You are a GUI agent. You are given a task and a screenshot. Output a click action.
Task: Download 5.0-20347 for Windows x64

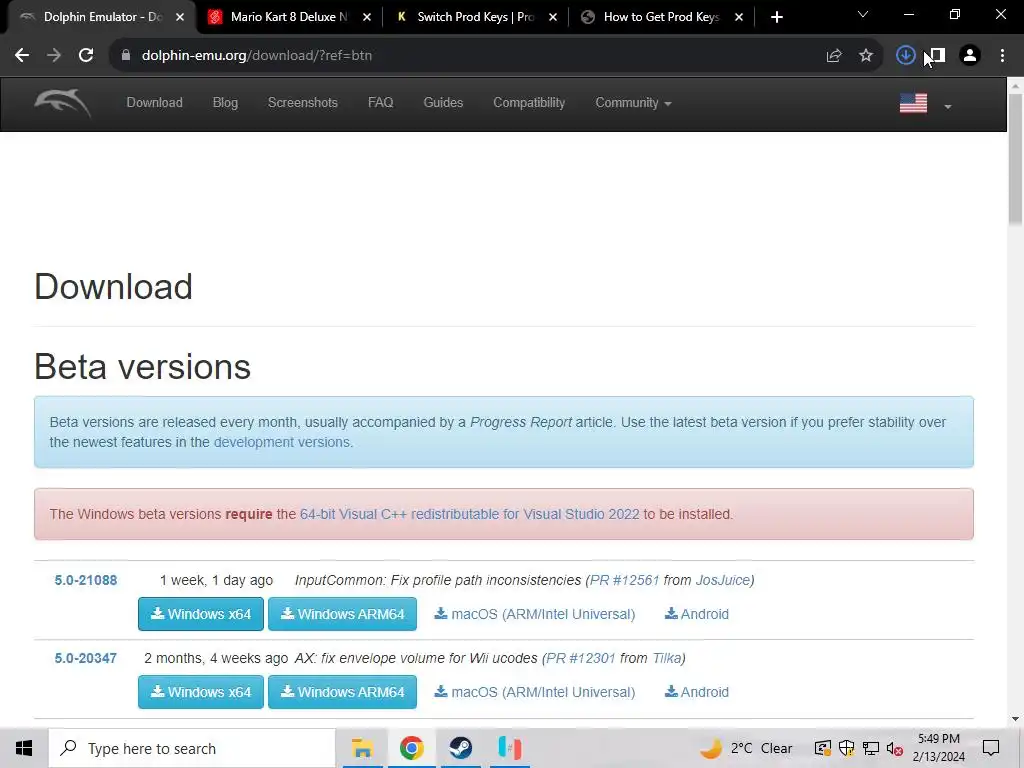point(200,692)
